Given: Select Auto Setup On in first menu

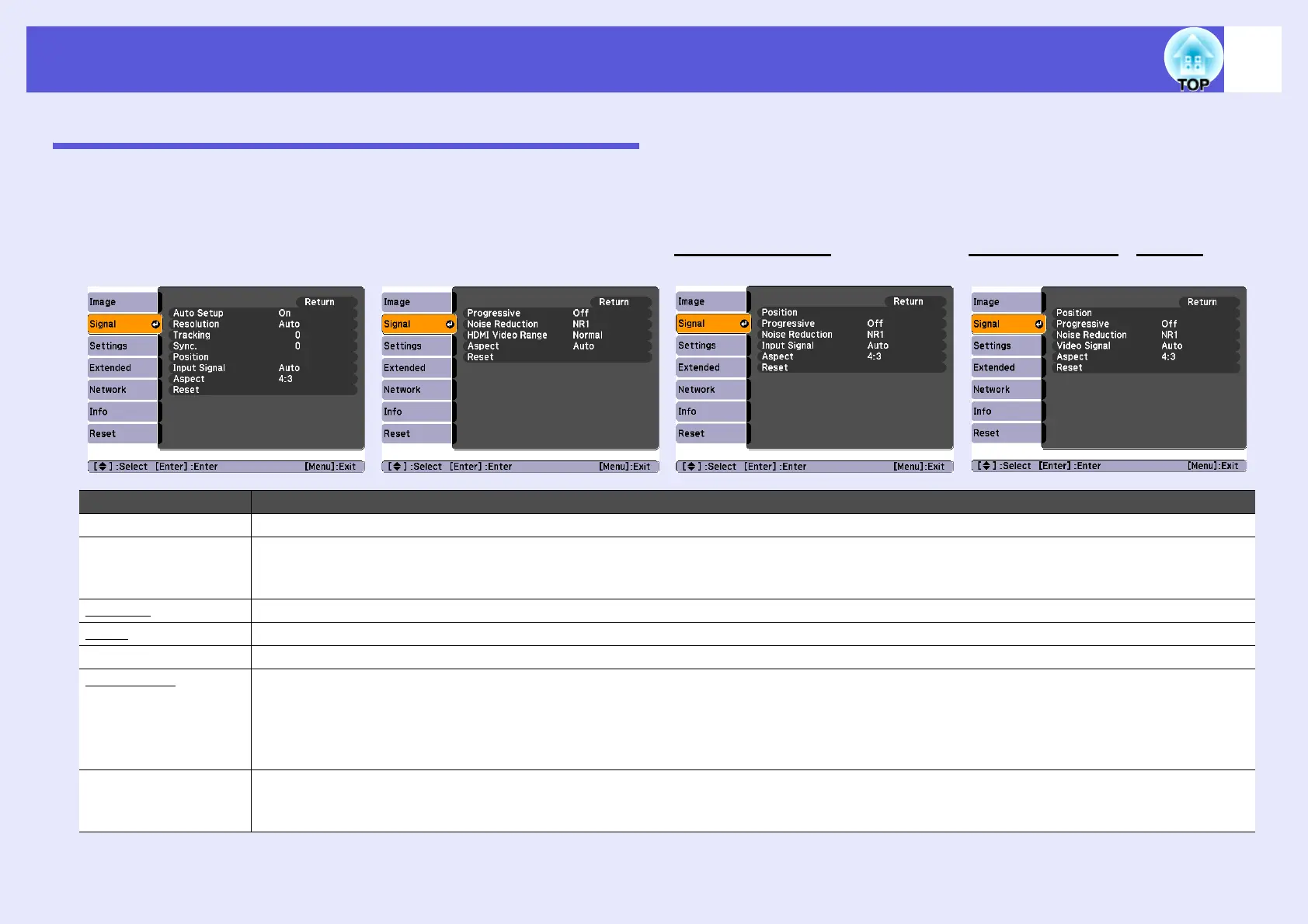Looking at the screenshot, I should pos(263,313).
